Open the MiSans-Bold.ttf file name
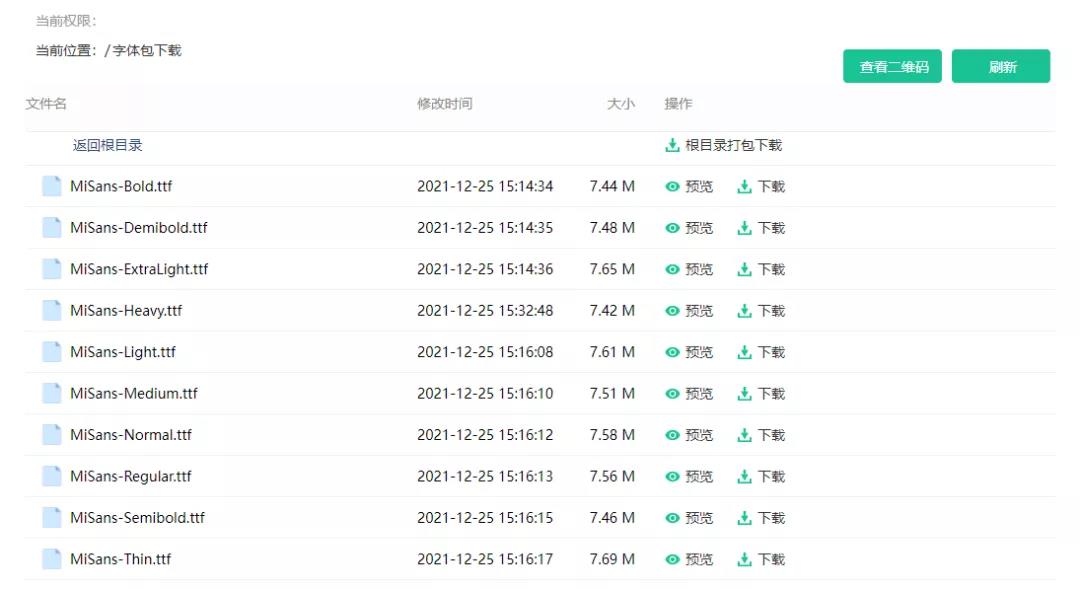Screen dimensions: 1080x589 click(x=121, y=186)
